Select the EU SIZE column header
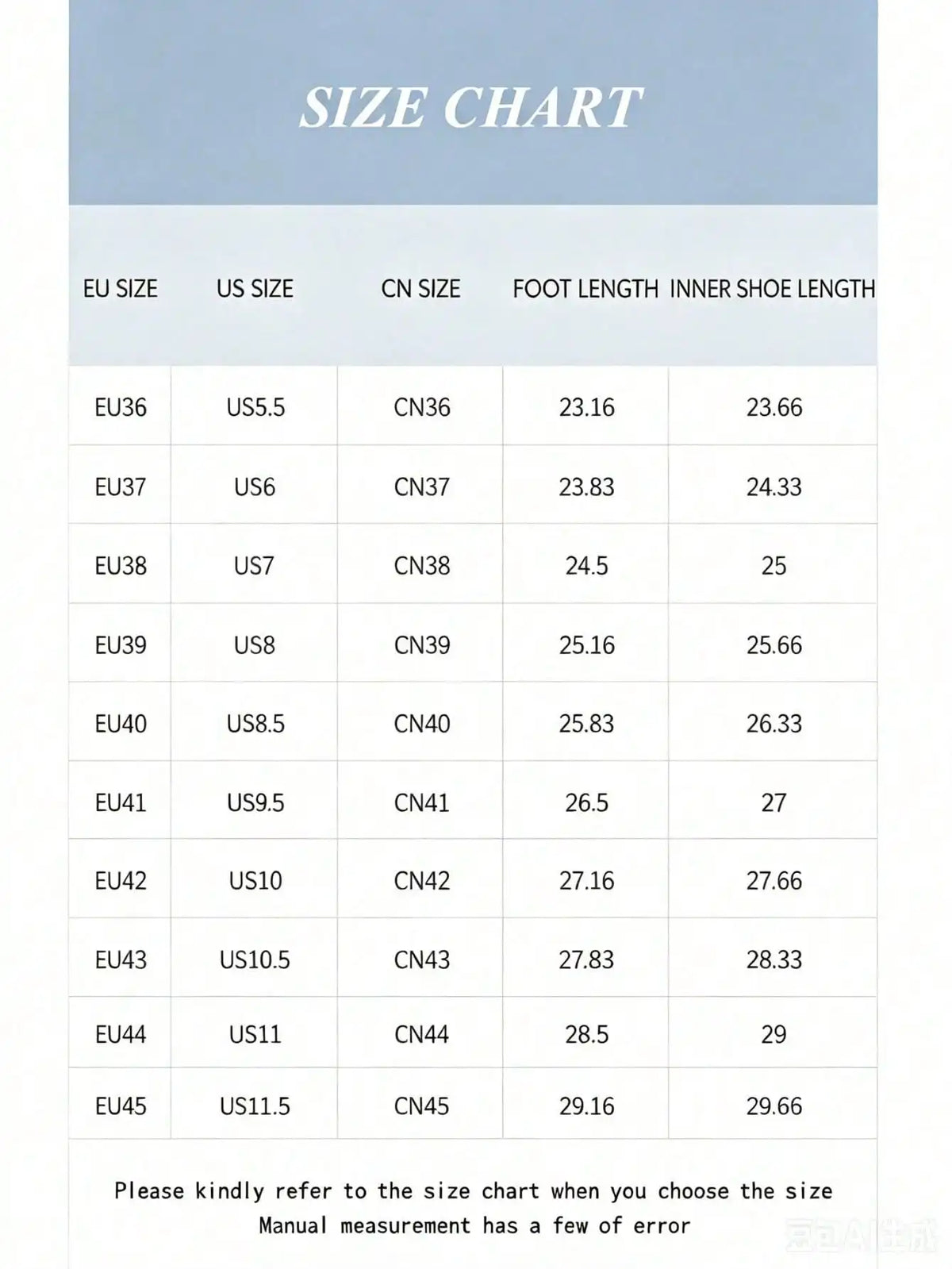Screen dimensions: 952x1269 pyautogui.click(x=121, y=289)
